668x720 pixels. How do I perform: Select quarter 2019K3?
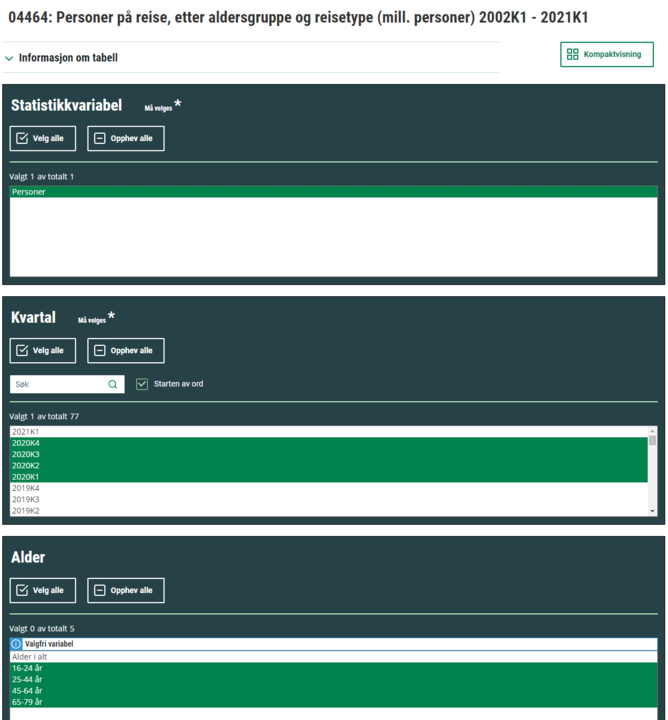pos(329,499)
